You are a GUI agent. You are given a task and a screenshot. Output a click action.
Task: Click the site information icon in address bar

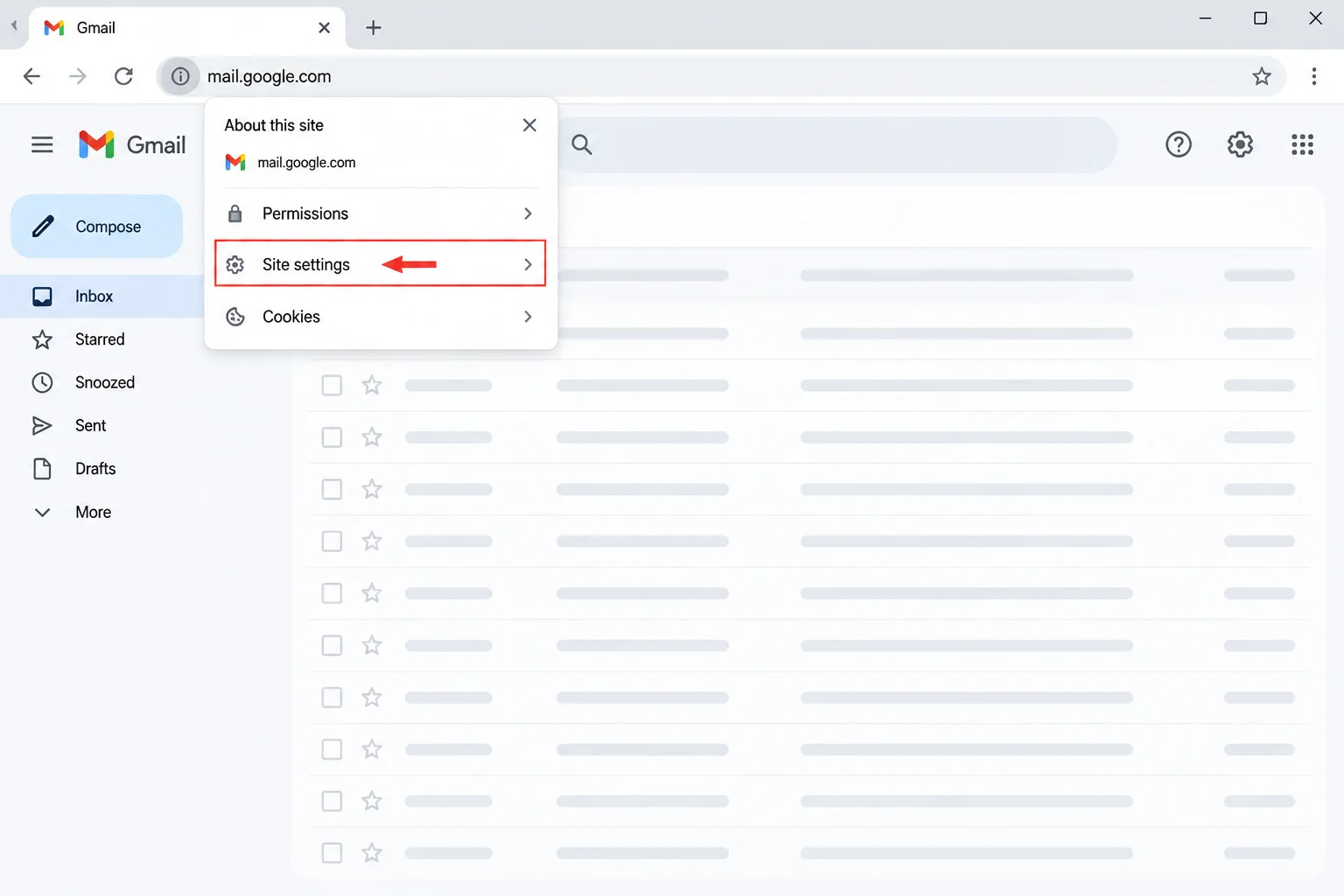180,76
